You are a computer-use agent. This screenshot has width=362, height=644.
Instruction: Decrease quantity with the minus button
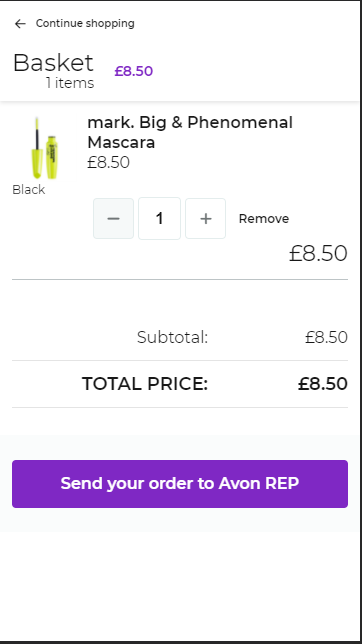[113, 218]
